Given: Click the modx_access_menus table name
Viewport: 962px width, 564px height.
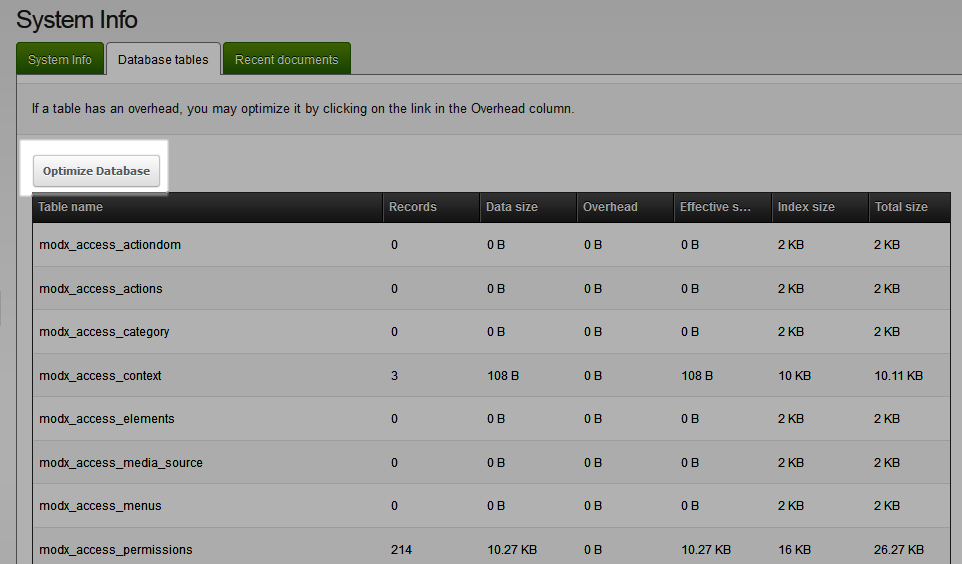Looking at the screenshot, I should (x=100, y=506).
